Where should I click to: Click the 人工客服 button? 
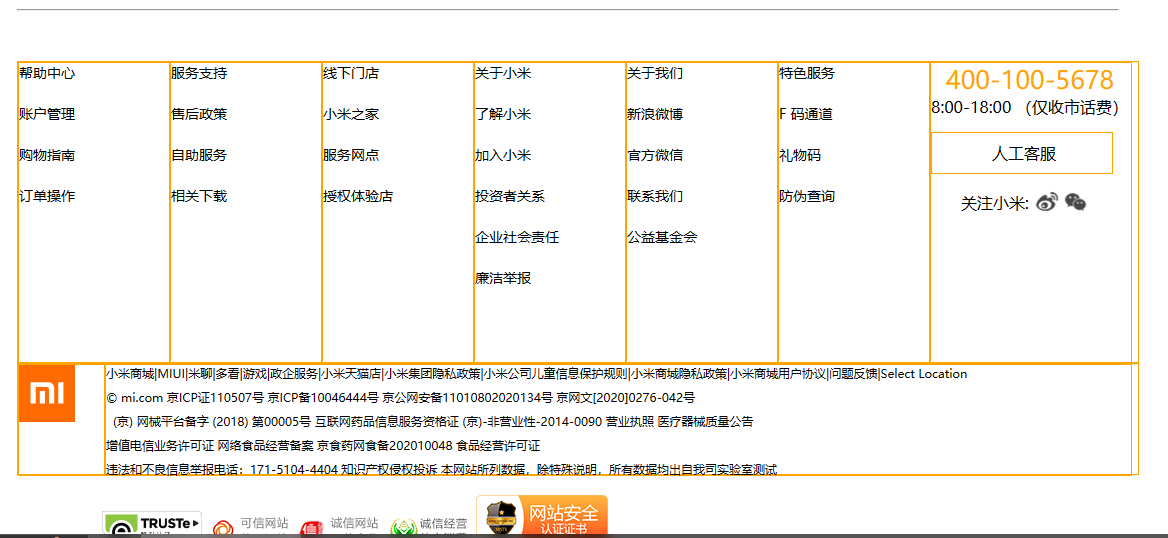click(1022, 154)
